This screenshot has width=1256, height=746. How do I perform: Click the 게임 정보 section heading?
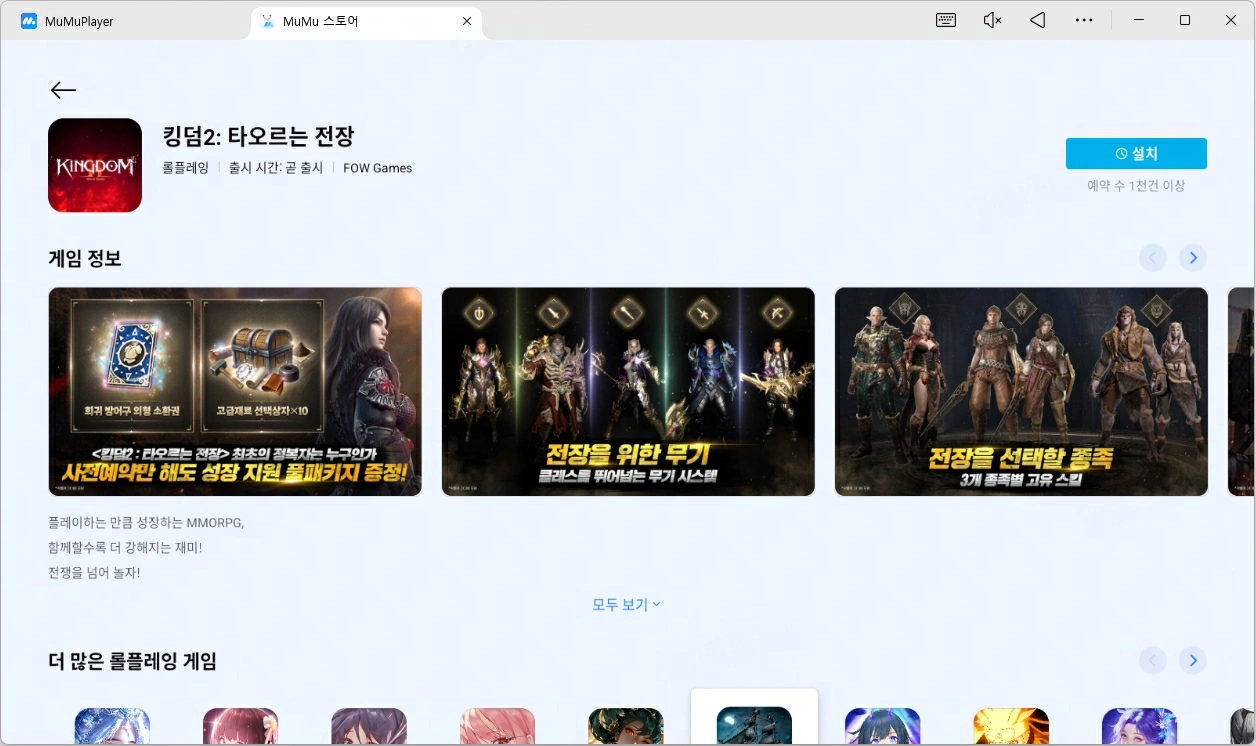[85, 258]
